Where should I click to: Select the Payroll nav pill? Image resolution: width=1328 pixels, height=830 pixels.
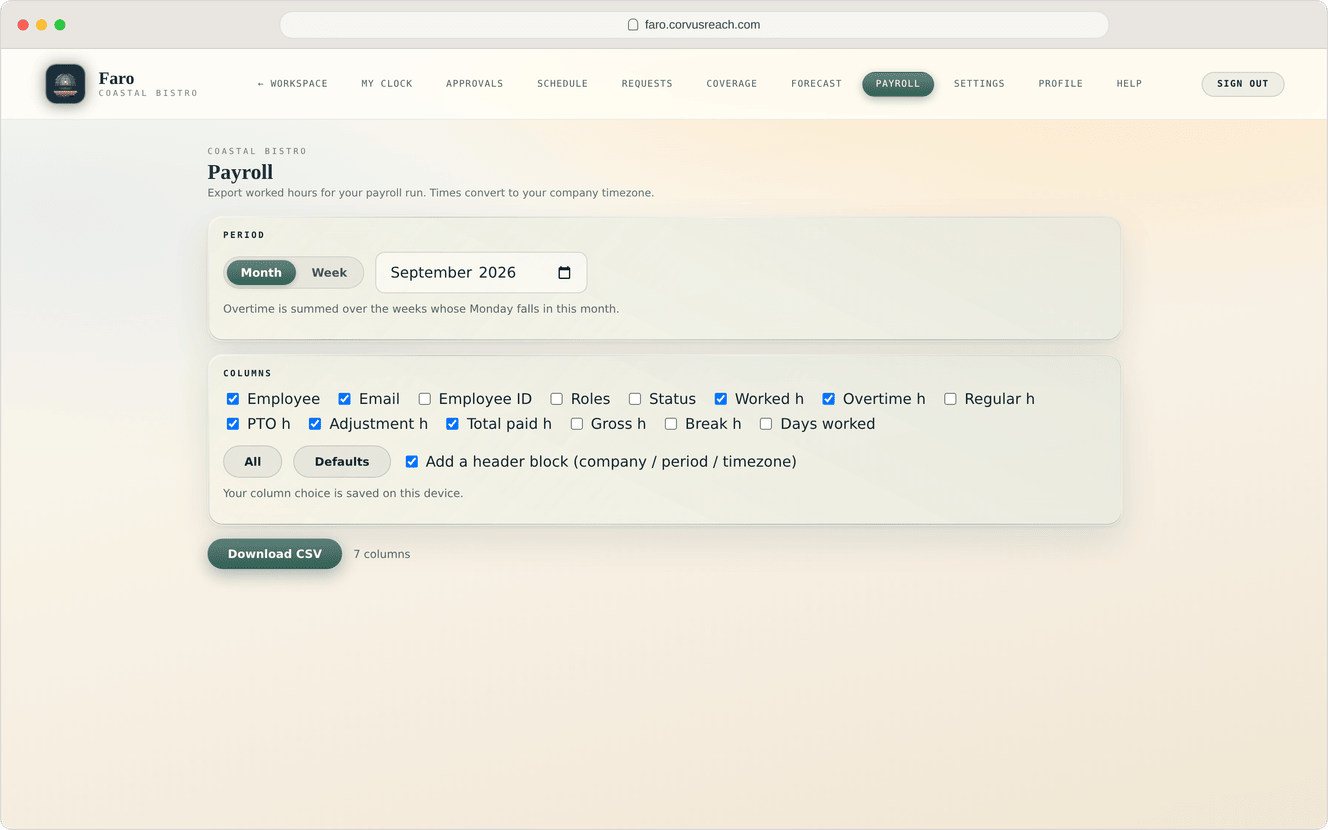pyautogui.click(x=898, y=84)
